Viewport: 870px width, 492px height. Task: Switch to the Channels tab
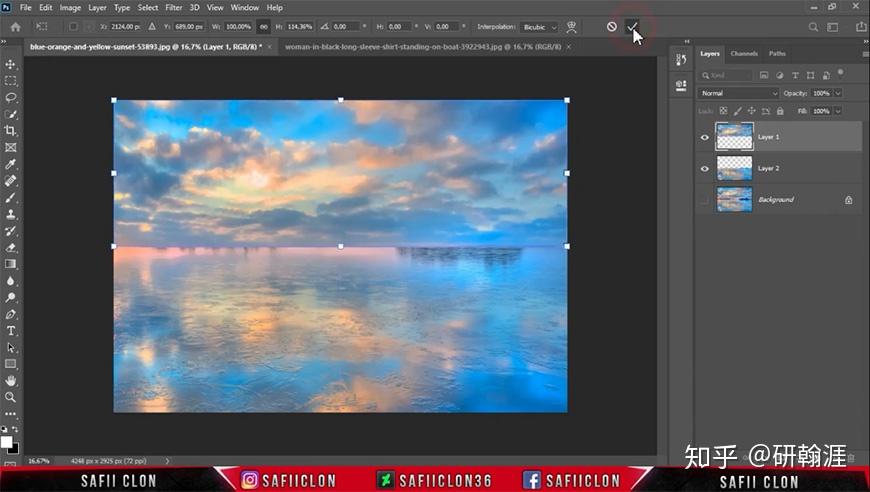click(x=744, y=54)
